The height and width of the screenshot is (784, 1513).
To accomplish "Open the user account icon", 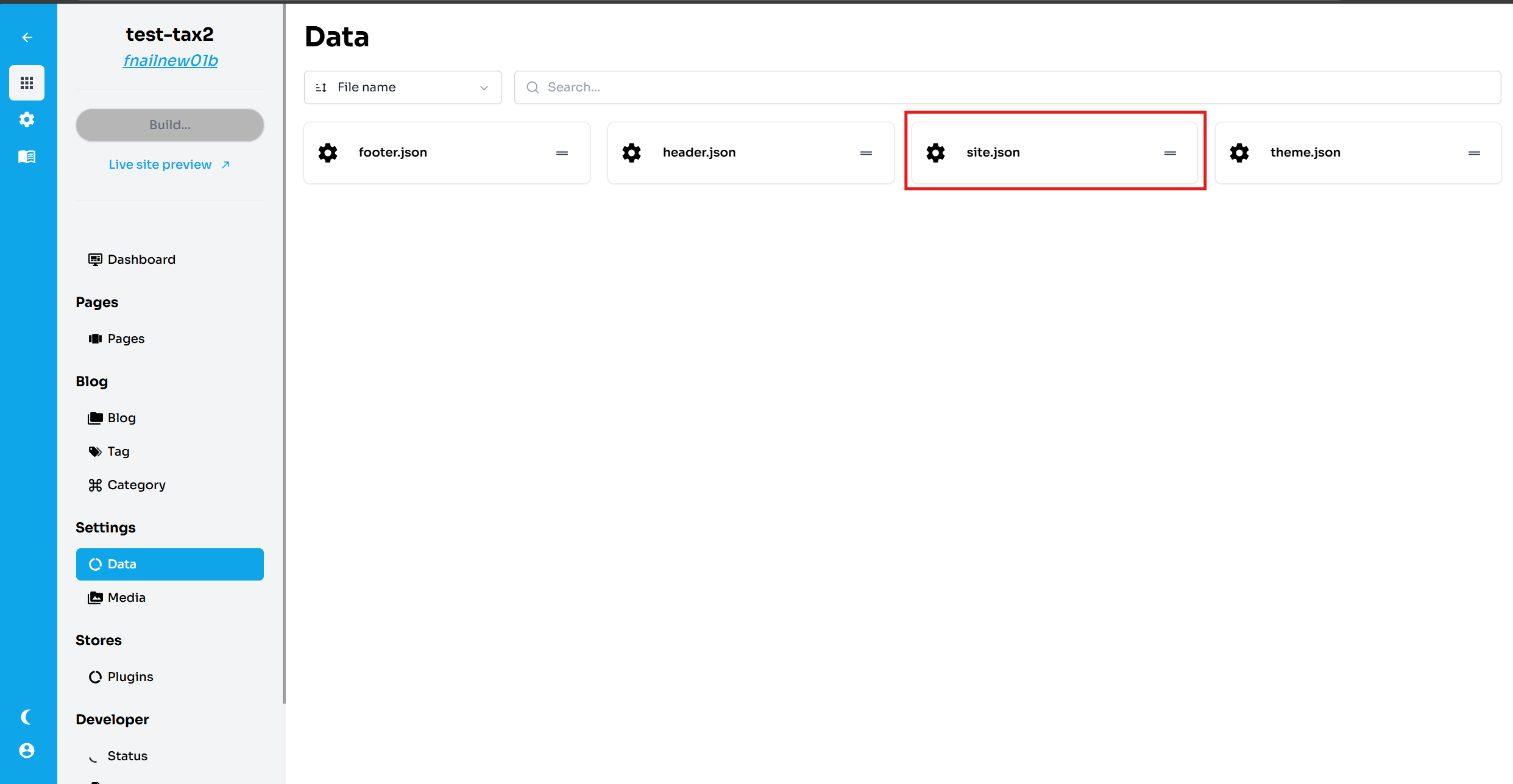I will coord(27,750).
